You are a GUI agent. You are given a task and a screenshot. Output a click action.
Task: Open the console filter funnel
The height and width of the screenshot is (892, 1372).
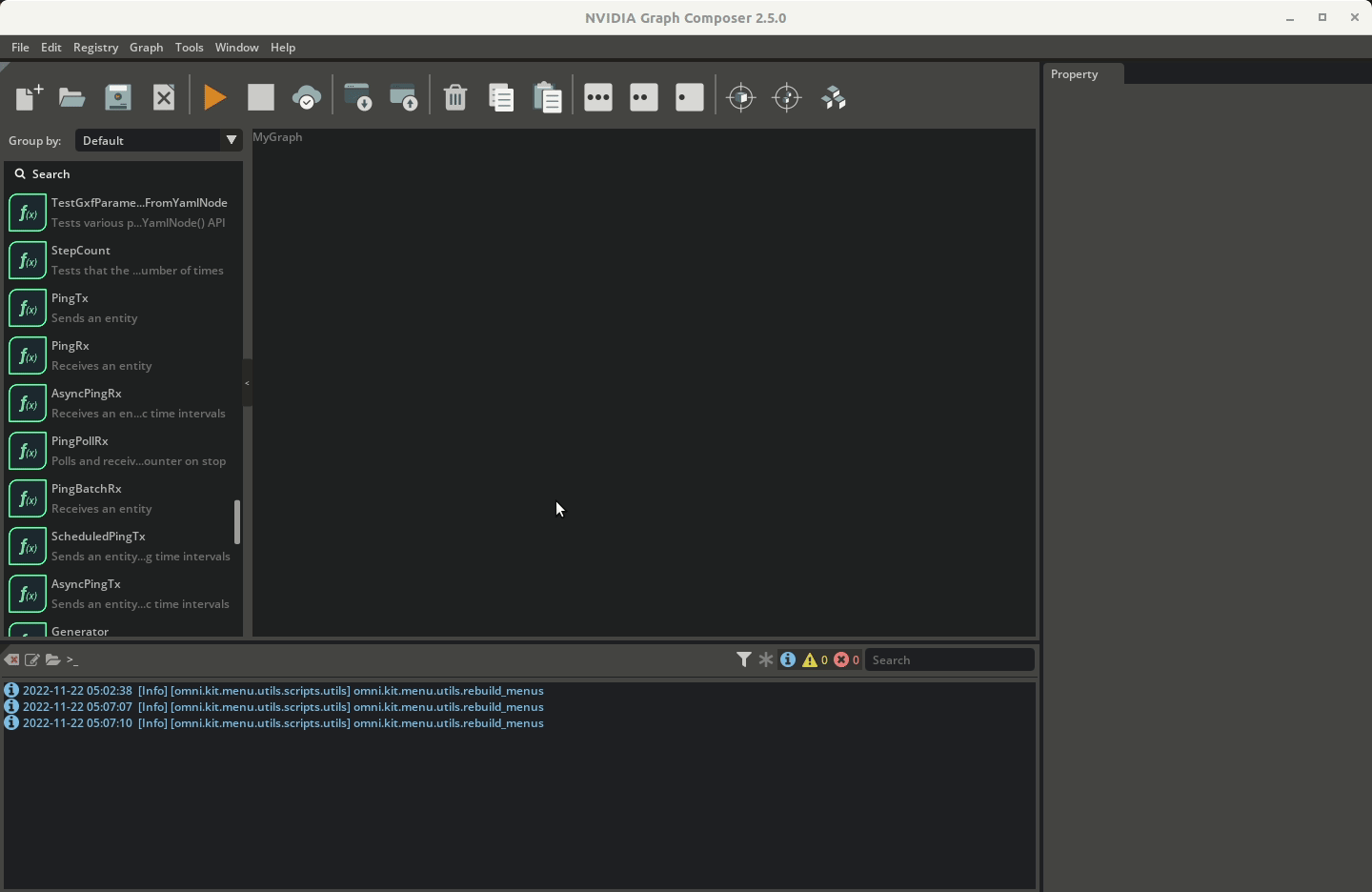coord(744,659)
